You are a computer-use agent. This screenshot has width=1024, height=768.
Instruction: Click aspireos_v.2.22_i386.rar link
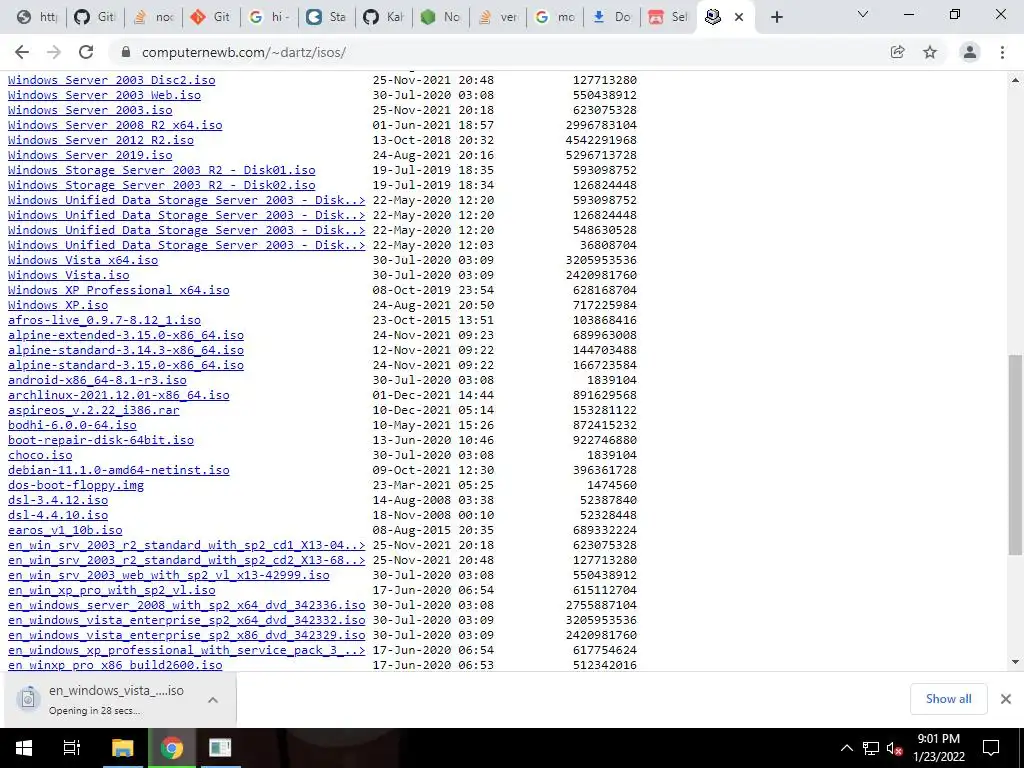pyautogui.click(x=93, y=410)
